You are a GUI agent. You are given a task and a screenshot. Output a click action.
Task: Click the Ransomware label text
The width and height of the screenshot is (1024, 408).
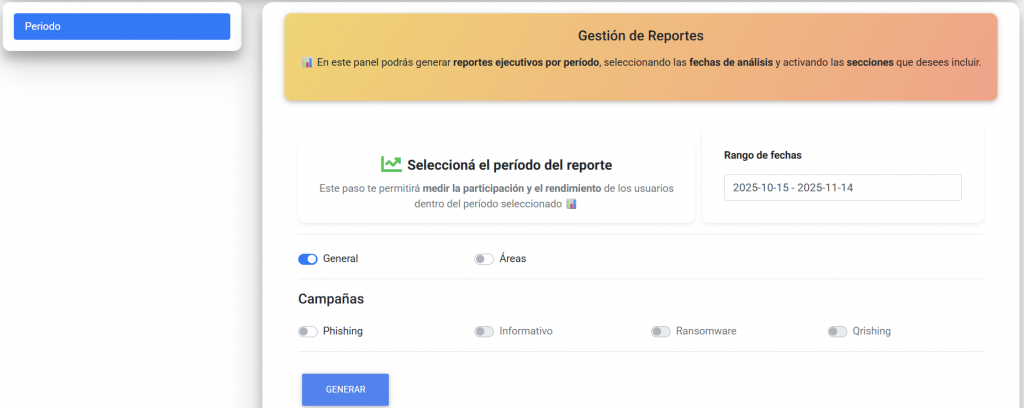(706, 331)
